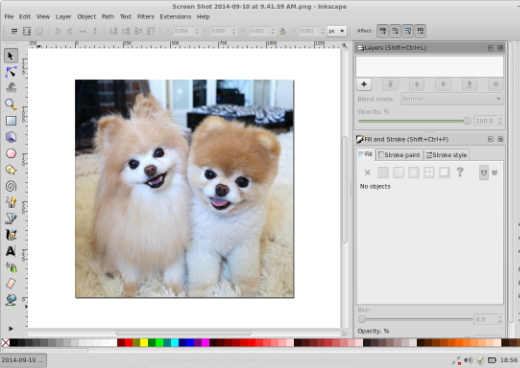Select the Star polygon tool
The width and height of the screenshot is (520, 368).
11,170
